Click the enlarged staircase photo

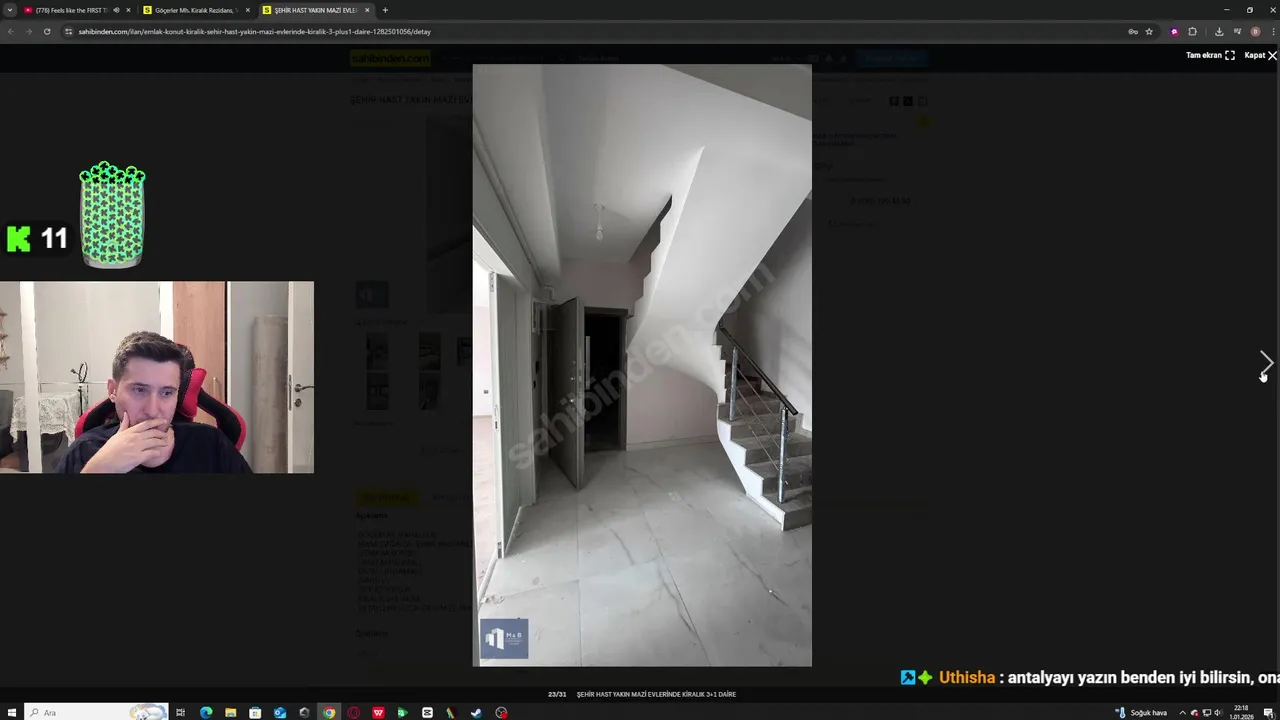coord(642,365)
